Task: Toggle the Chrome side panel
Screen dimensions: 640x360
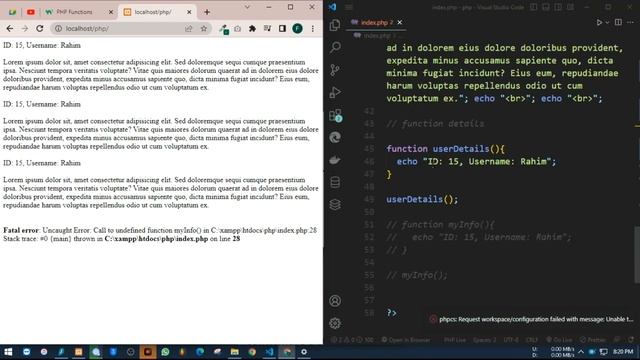Action: 282,29
